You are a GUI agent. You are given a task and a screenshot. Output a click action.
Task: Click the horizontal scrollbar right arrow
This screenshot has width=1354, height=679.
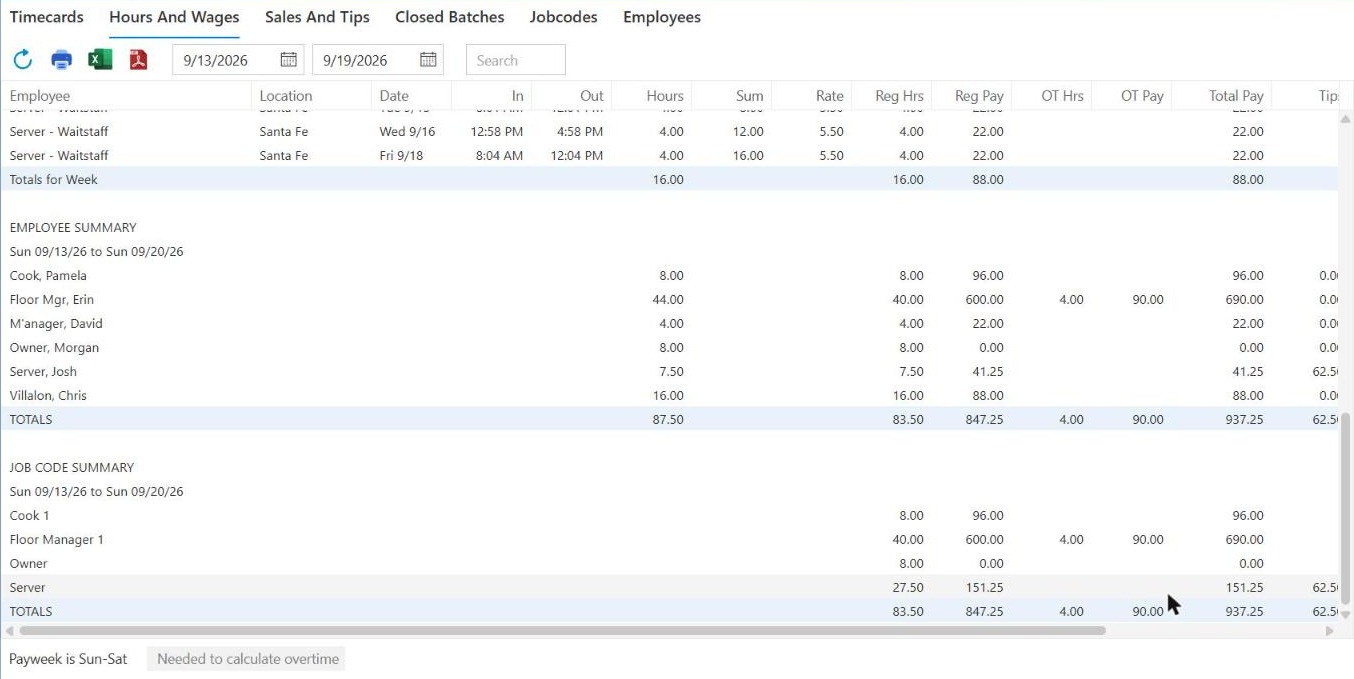click(x=1329, y=631)
